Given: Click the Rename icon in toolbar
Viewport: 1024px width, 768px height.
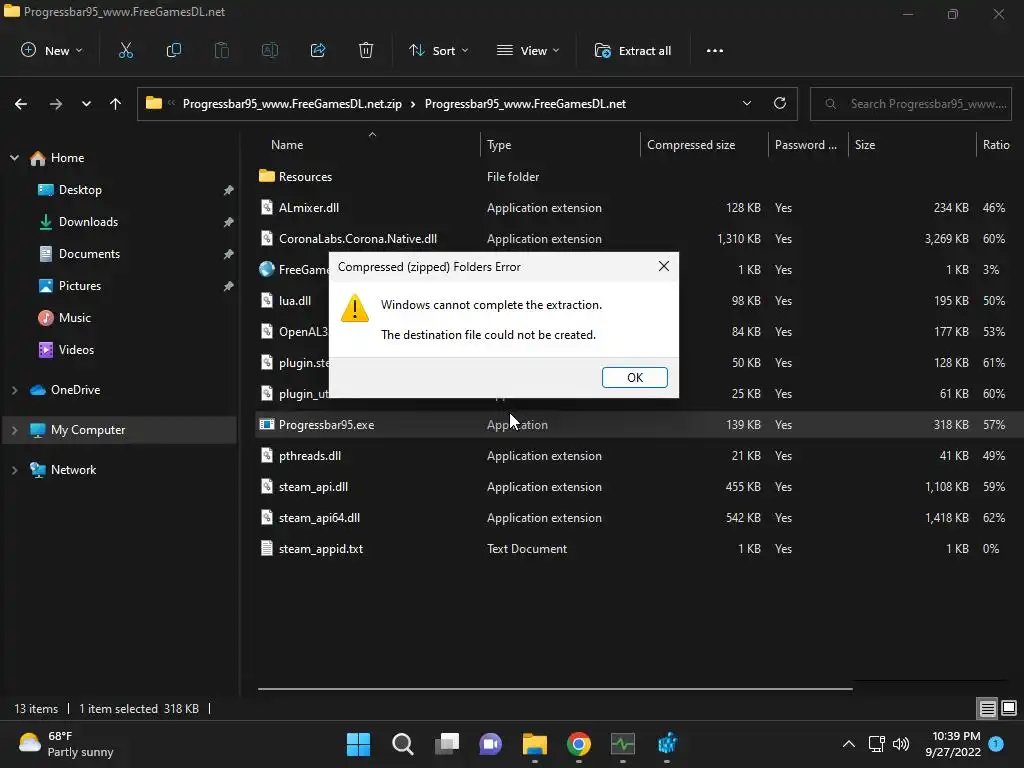Looking at the screenshot, I should pyautogui.click(x=270, y=50).
